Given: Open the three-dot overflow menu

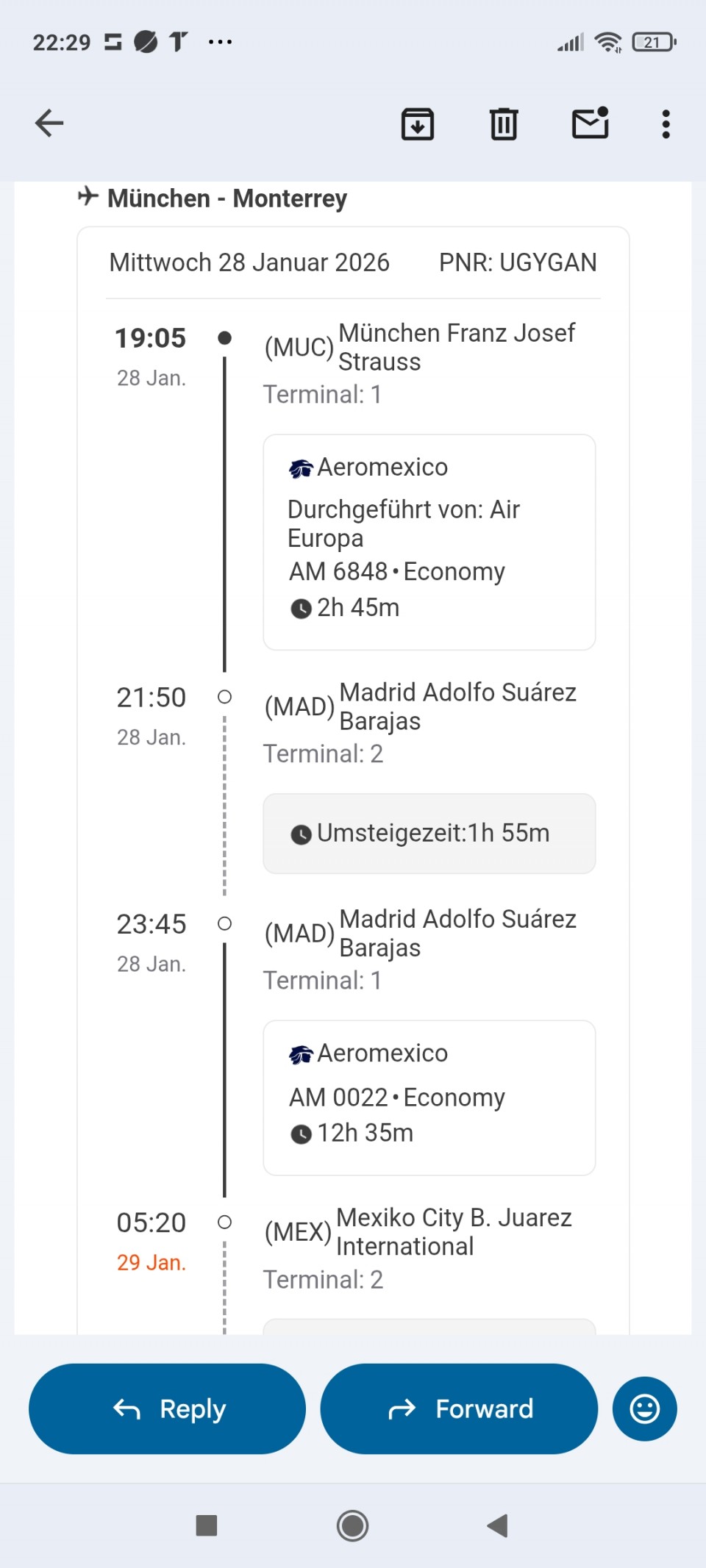Looking at the screenshot, I should (666, 124).
